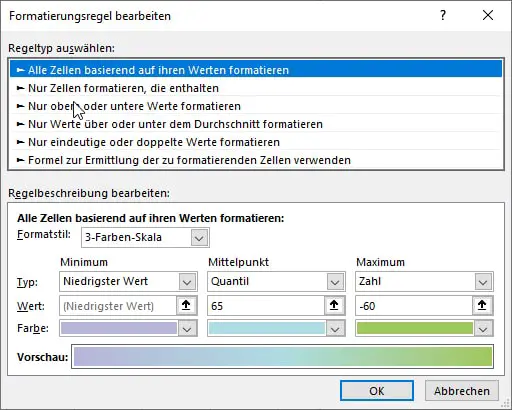Image resolution: width=512 pixels, height=410 pixels.
Task: Expand the Minimum type Niedrigster Wert dropdown
Action: [x=128, y=282]
